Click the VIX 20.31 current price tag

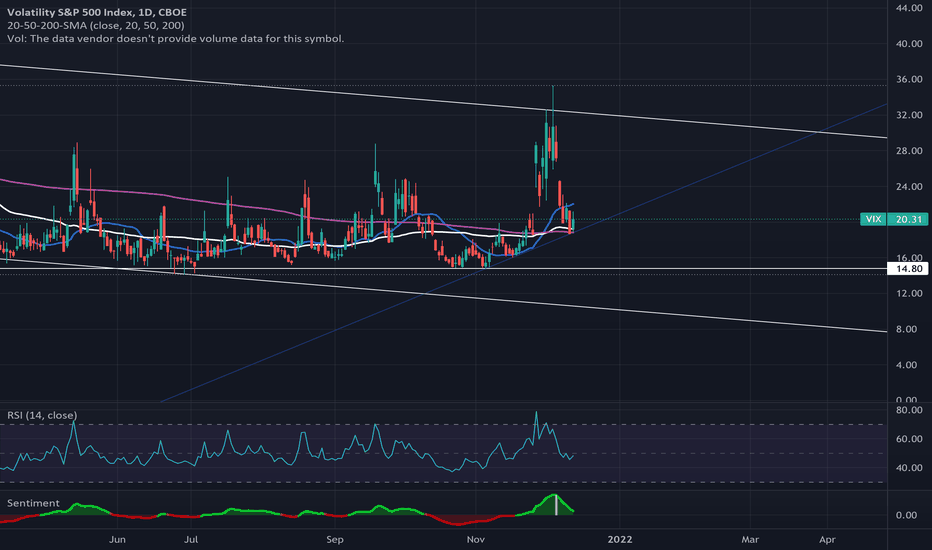click(x=894, y=219)
